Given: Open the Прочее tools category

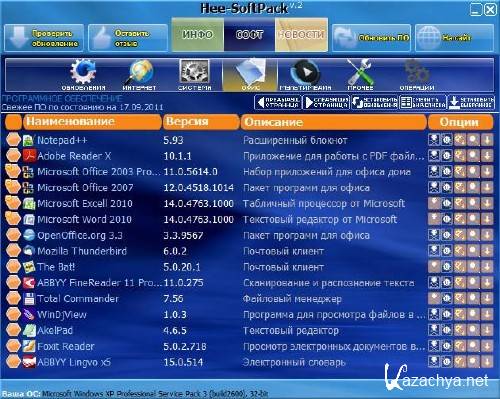Looking at the screenshot, I should (360, 74).
